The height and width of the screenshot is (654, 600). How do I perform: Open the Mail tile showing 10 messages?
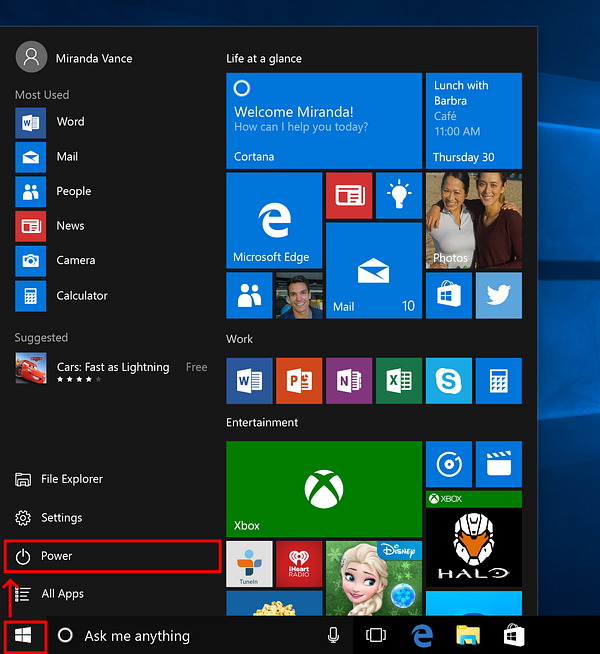coord(374,271)
